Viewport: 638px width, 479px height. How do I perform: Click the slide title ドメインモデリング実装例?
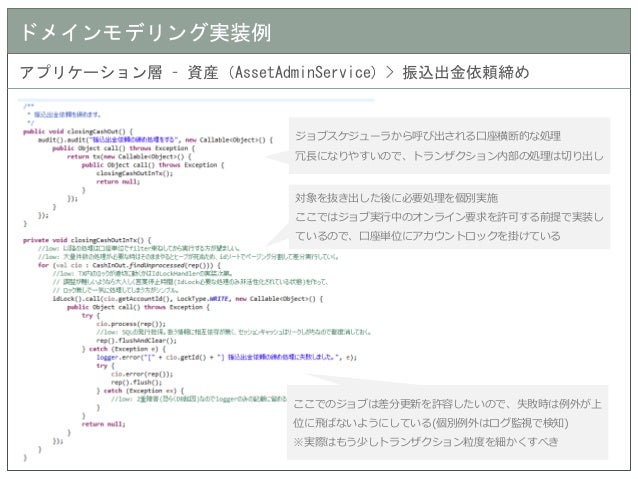145,33
